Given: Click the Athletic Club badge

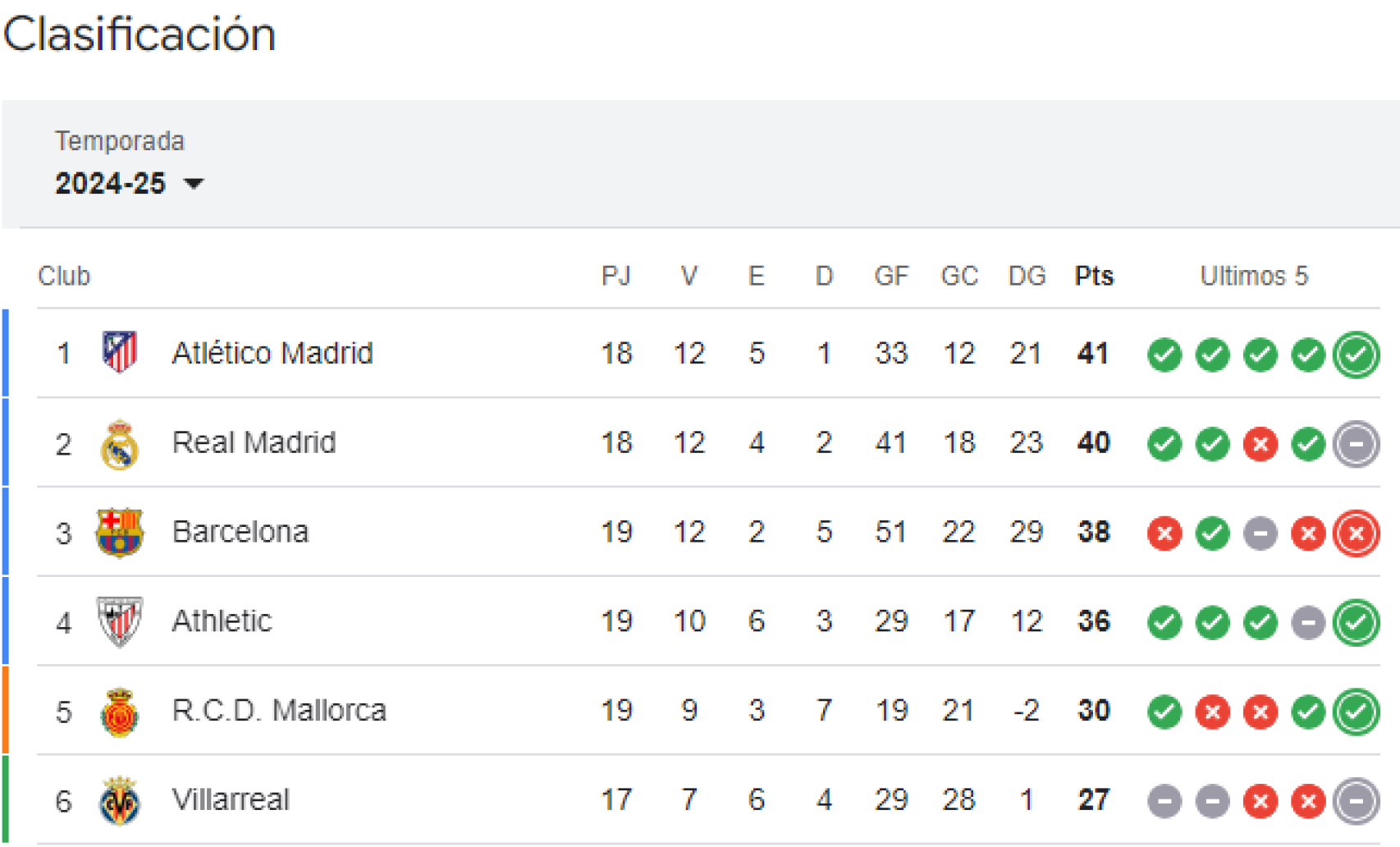Looking at the screenshot, I should [x=120, y=621].
